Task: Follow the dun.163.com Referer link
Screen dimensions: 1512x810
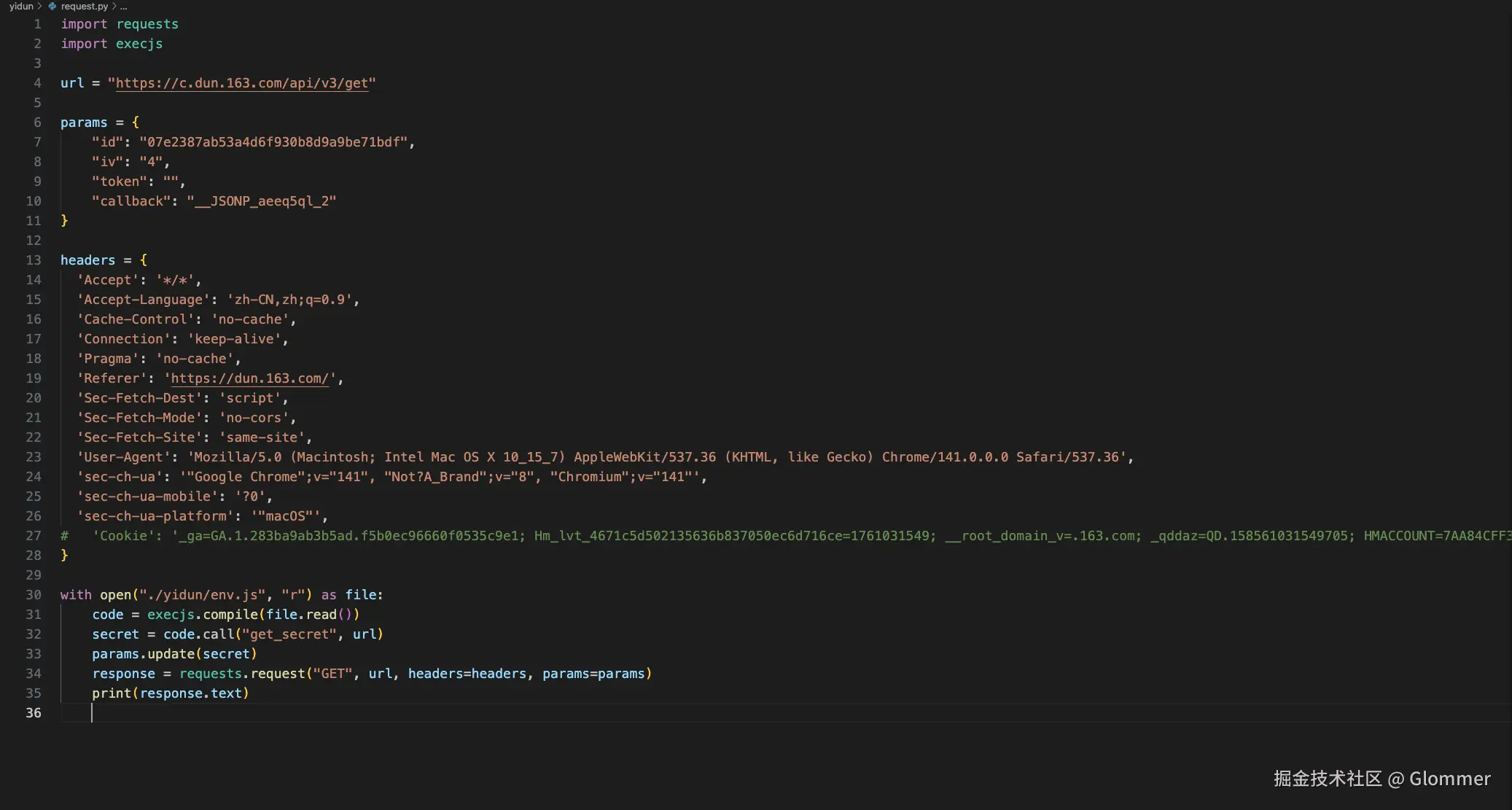Action: coord(249,378)
